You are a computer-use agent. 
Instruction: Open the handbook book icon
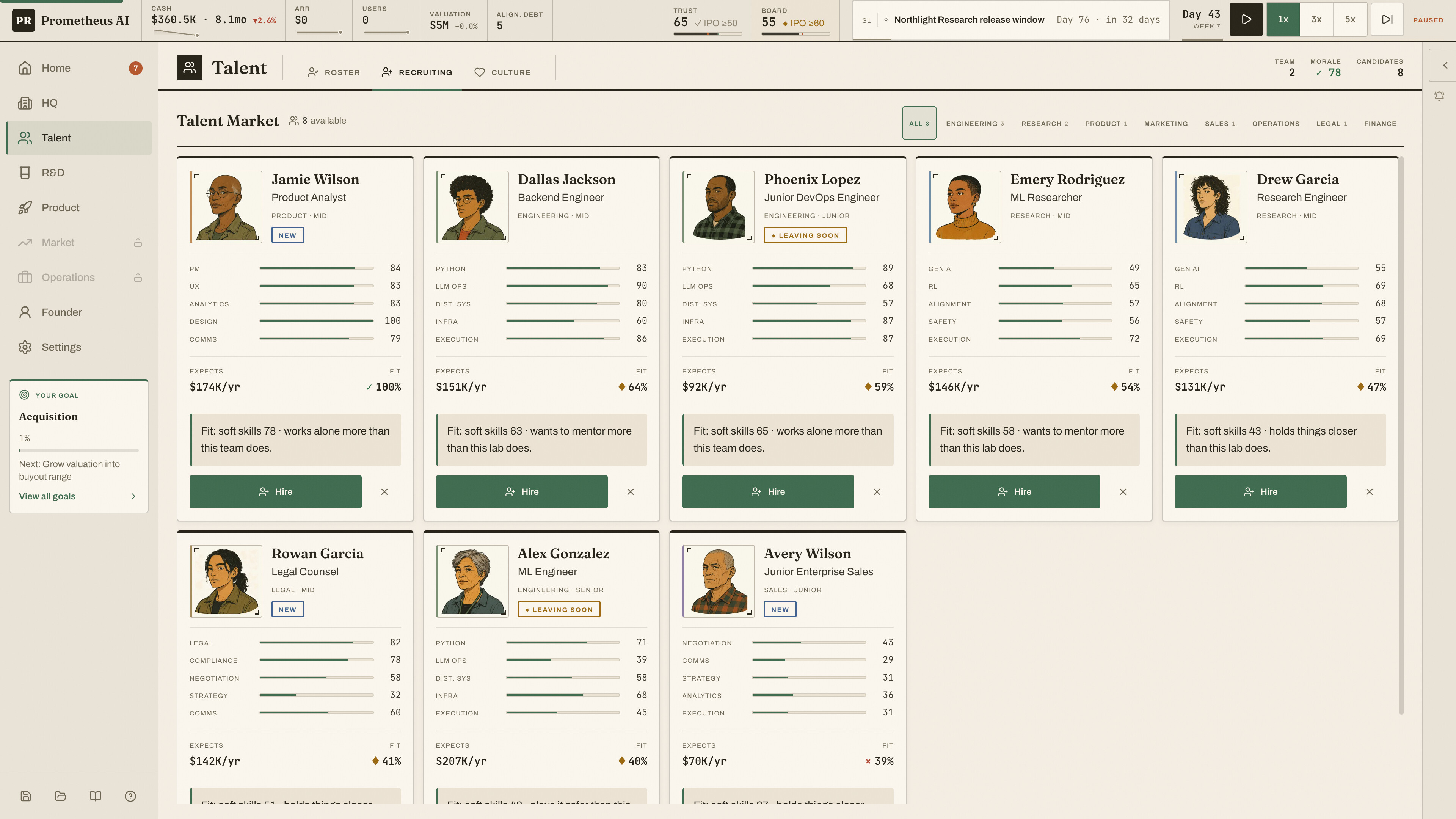pos(96,796)
